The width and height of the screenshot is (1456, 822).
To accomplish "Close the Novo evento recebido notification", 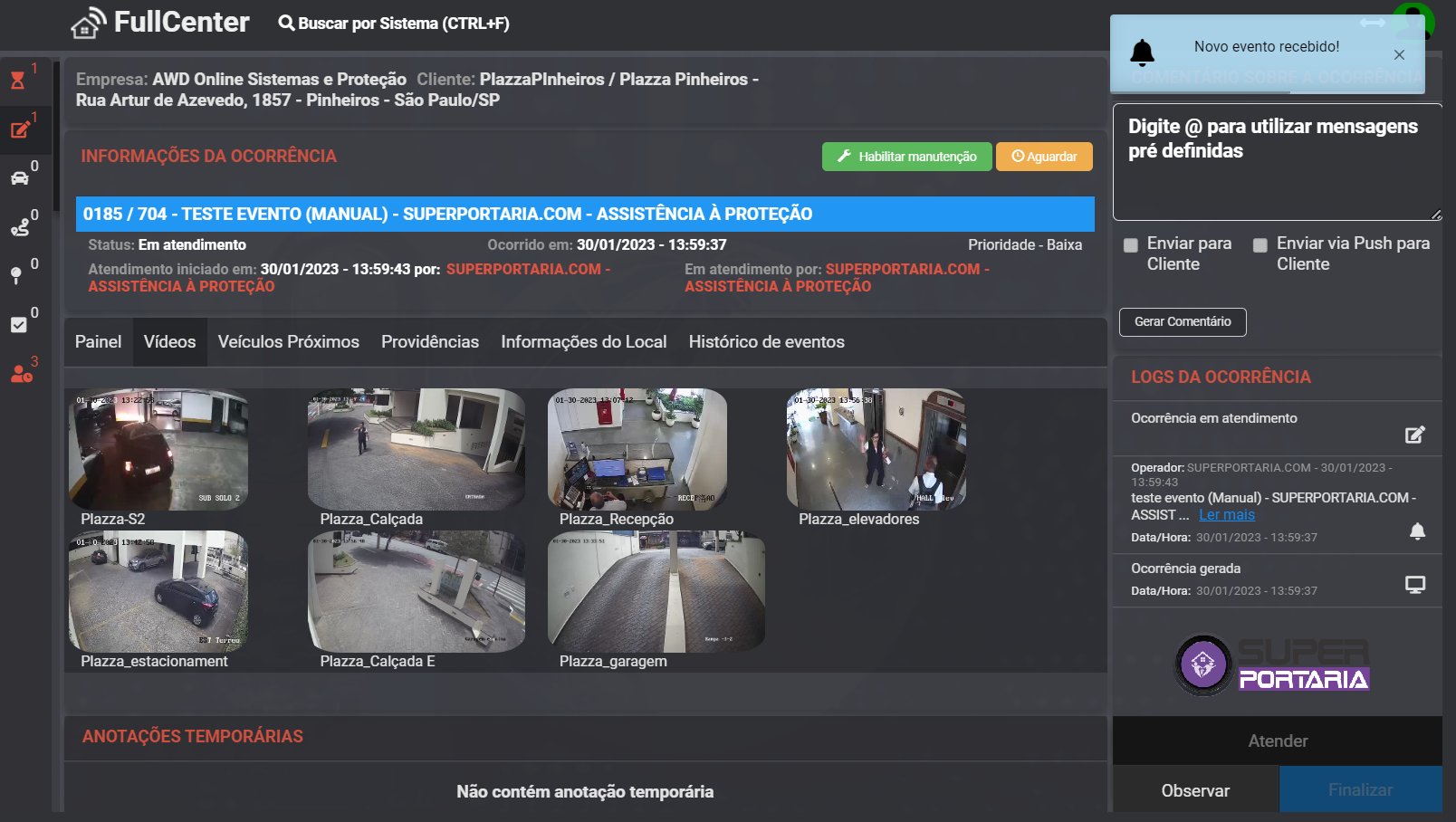I will point(1399,54).
